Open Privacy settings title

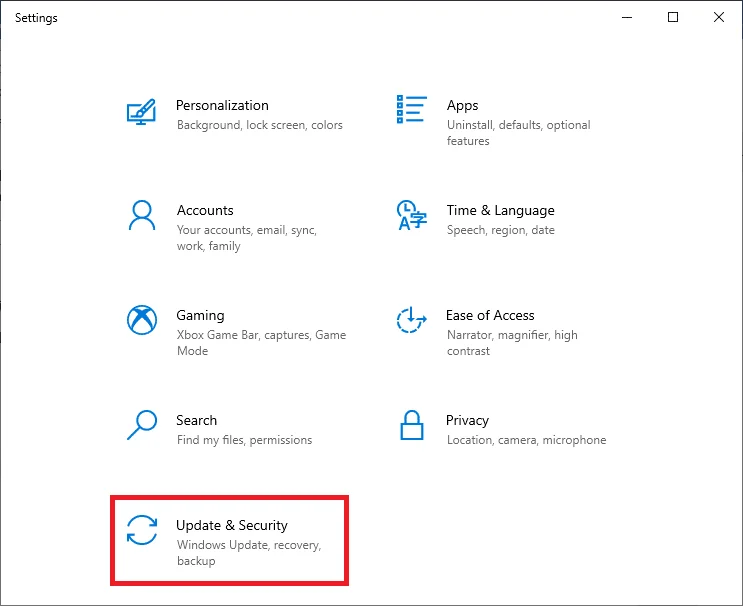467,420
